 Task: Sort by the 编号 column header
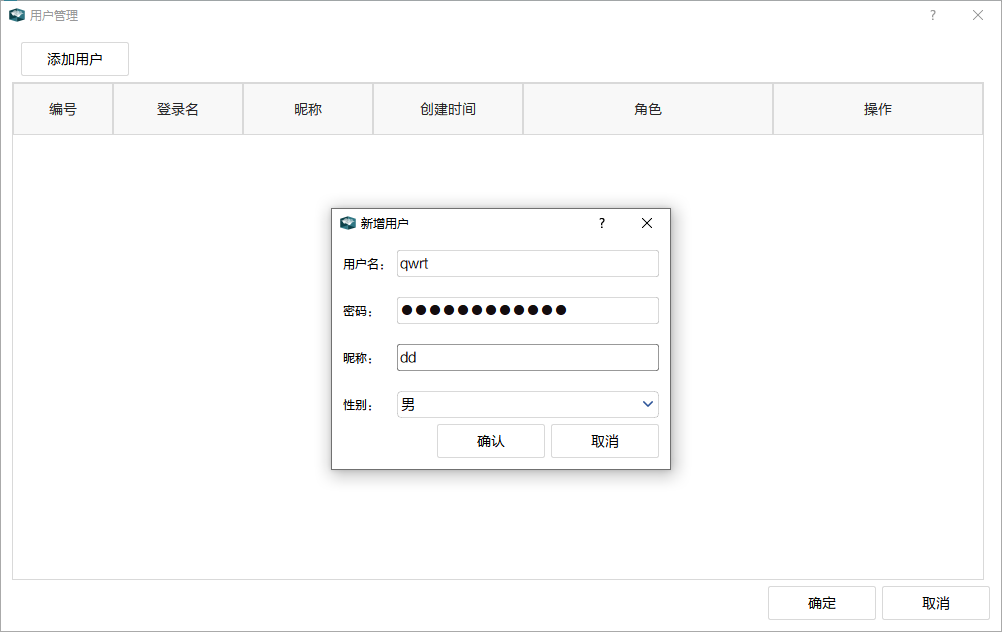(x=63, y=109)
